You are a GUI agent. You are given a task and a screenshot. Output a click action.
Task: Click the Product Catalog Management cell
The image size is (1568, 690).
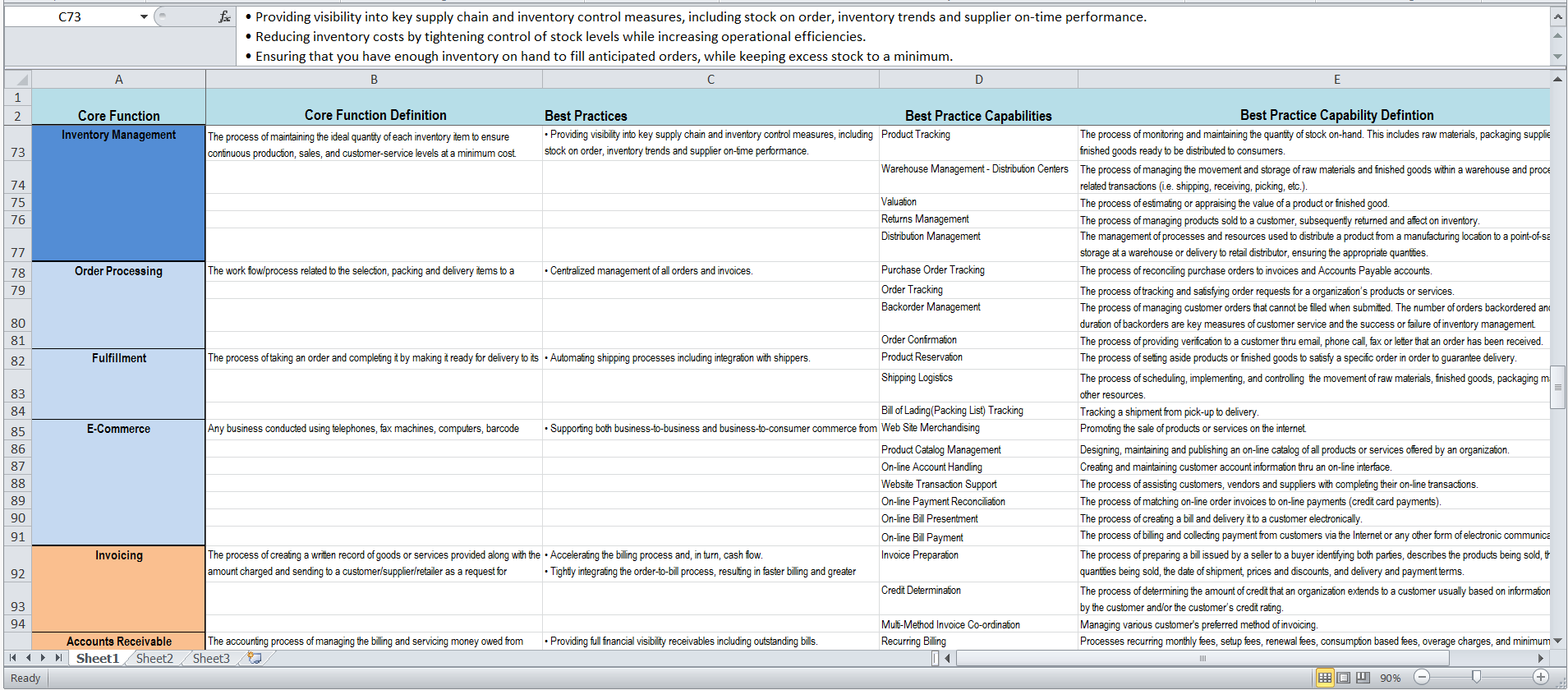click(x=978, y=449)
